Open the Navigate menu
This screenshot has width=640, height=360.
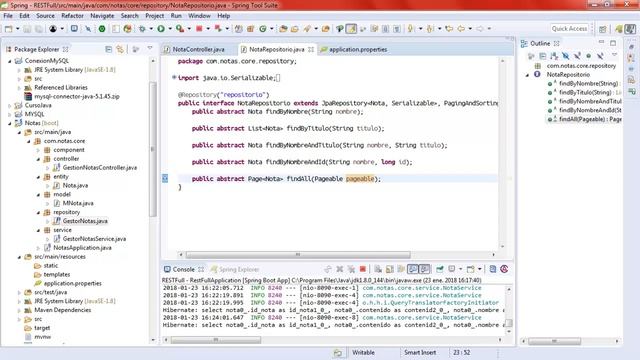click(x=102, y=16)
